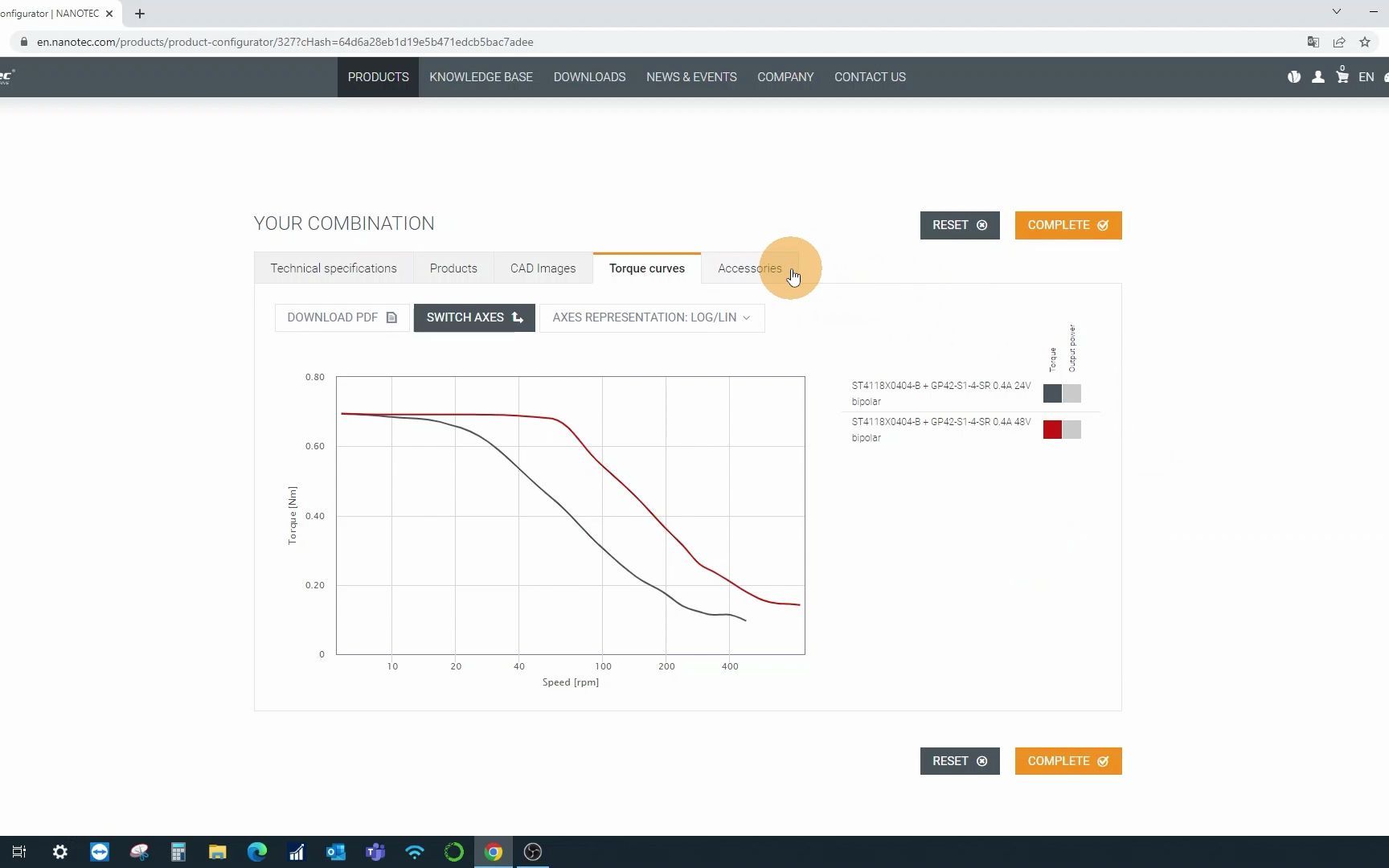The image size is (1389, 868).
Task: Open new browser tab with plus icon
Action: pos(140,14)
